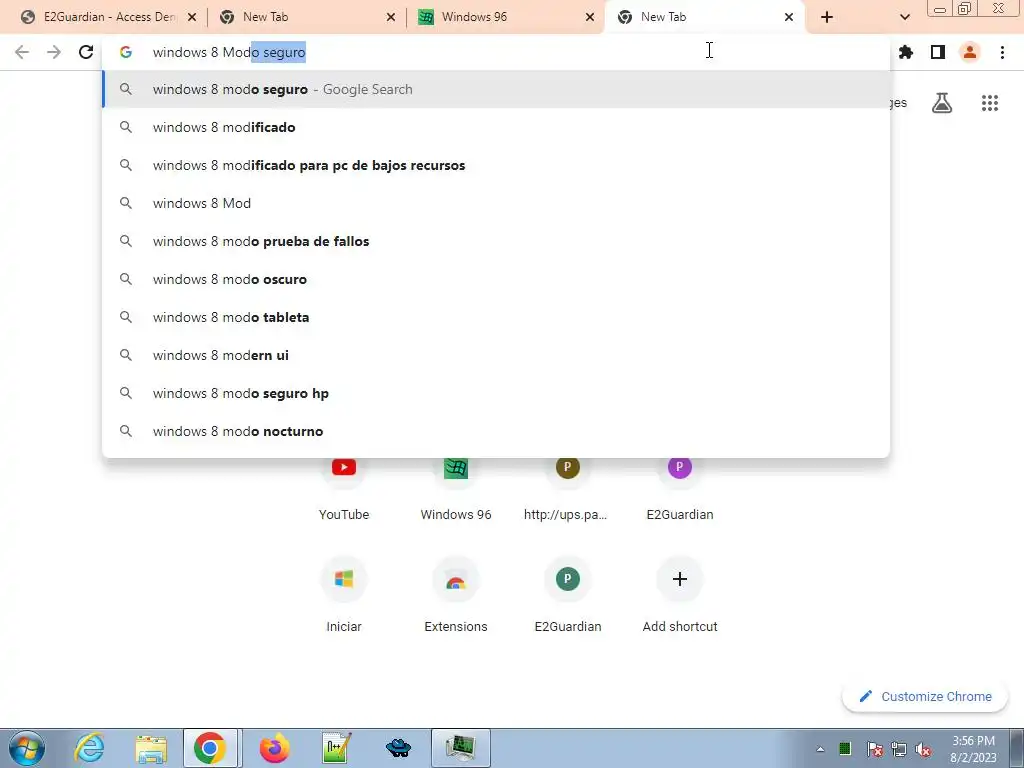Click the network tray icon
Screen dimensions: 1024x768
click(899, 749)
